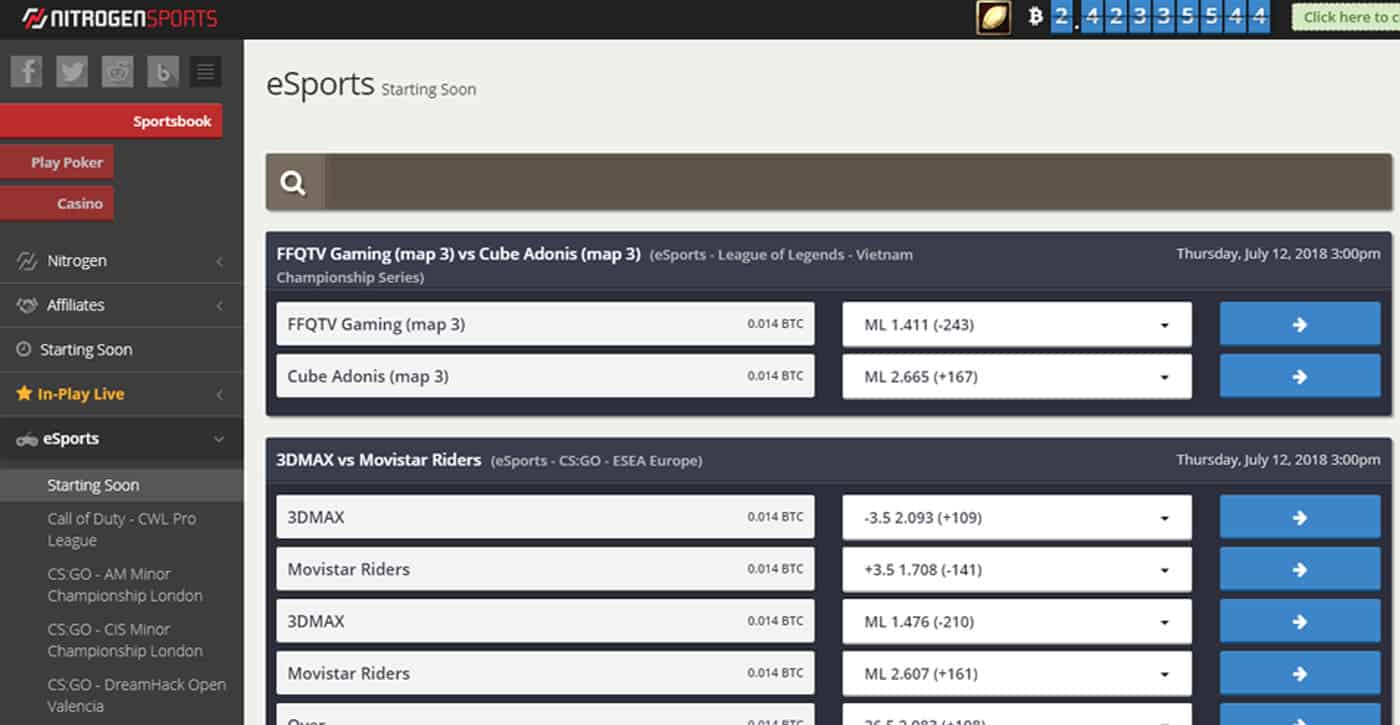Viewport: 1400px width, 725px height.
Task: Click the BTC balance digit display
Action: 1160,17
